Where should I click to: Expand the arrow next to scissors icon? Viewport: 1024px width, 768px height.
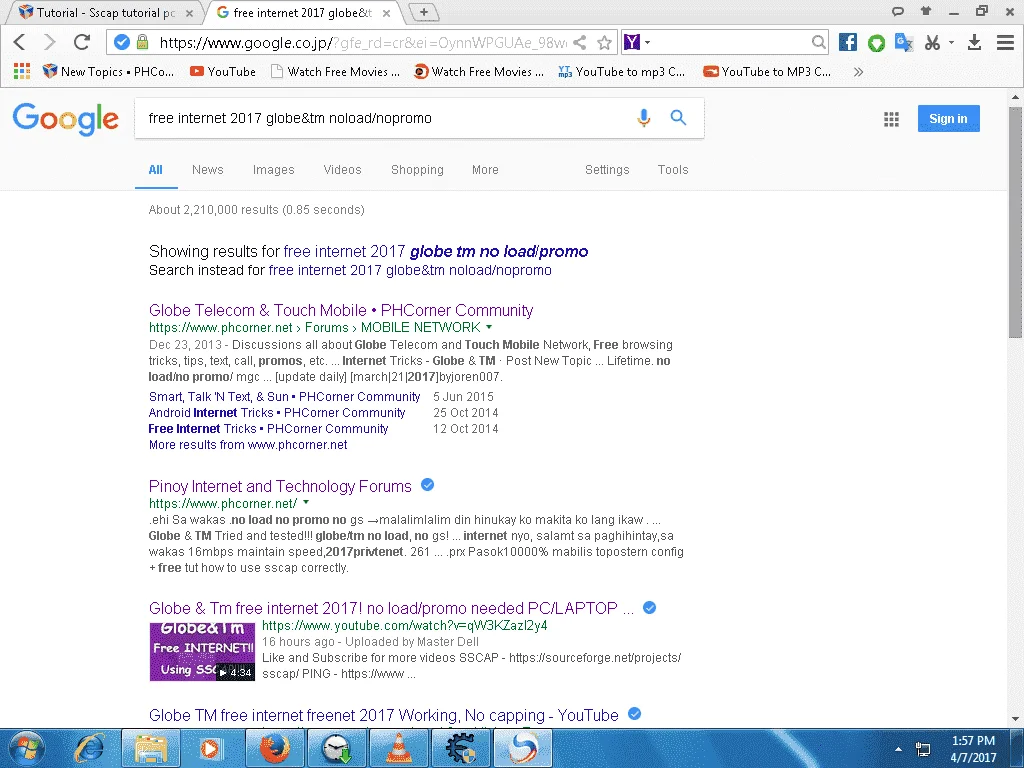[x=952, y=42]
